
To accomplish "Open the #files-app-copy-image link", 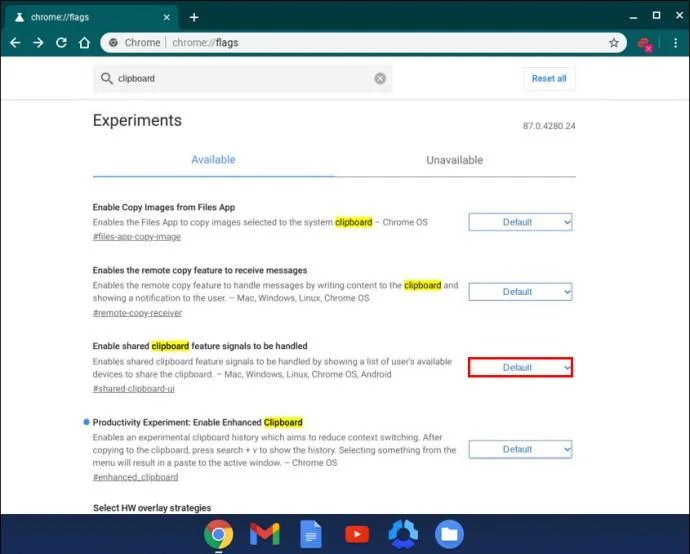I will [137, 237].
